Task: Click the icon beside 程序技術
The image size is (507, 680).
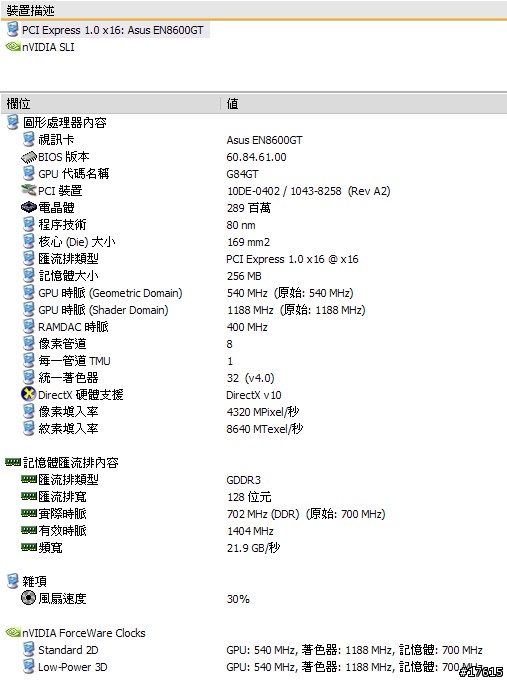Action: click(x=28, y=224)
